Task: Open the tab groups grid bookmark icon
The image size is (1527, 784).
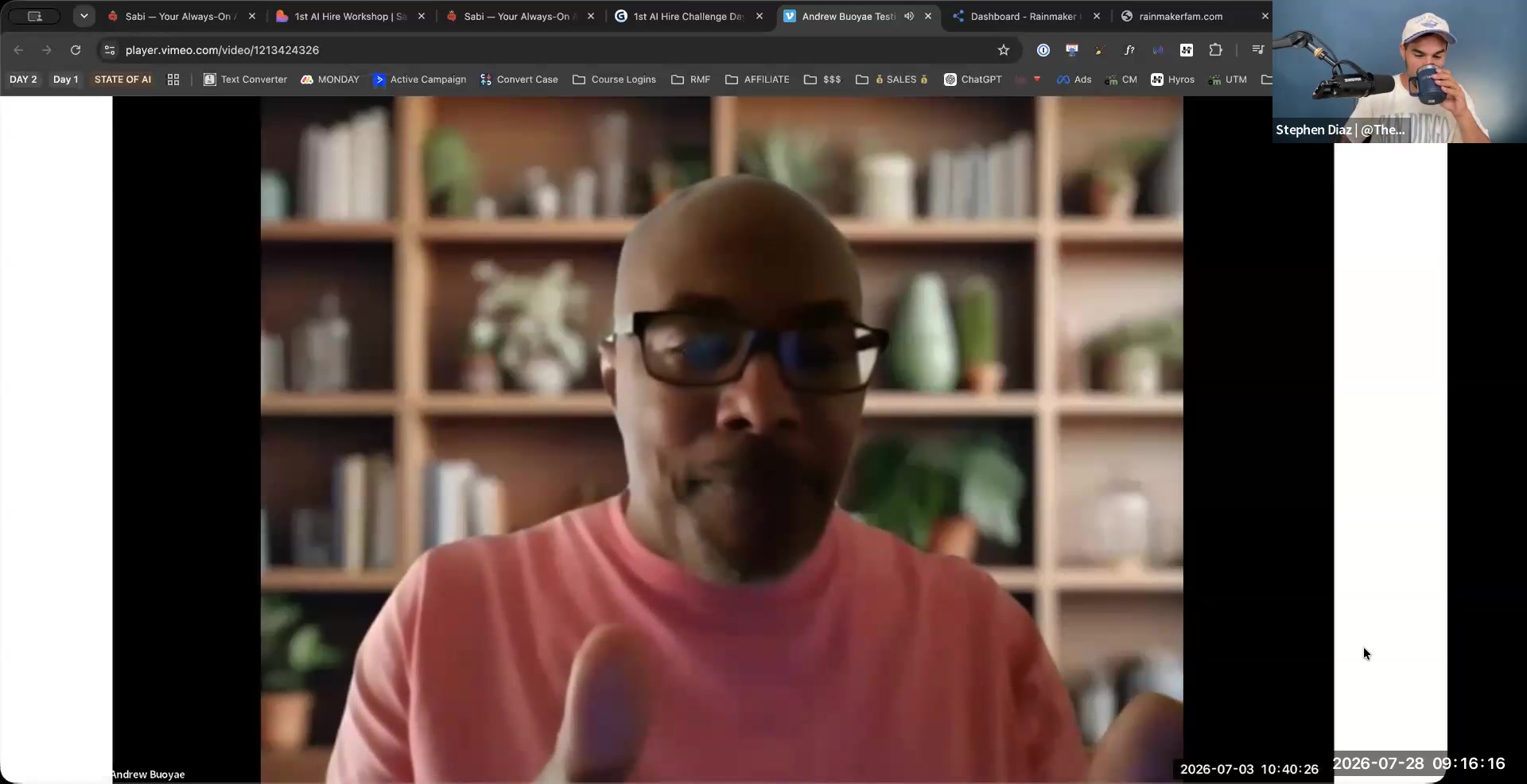Action: pyautogui.click(x=173, y=80)
